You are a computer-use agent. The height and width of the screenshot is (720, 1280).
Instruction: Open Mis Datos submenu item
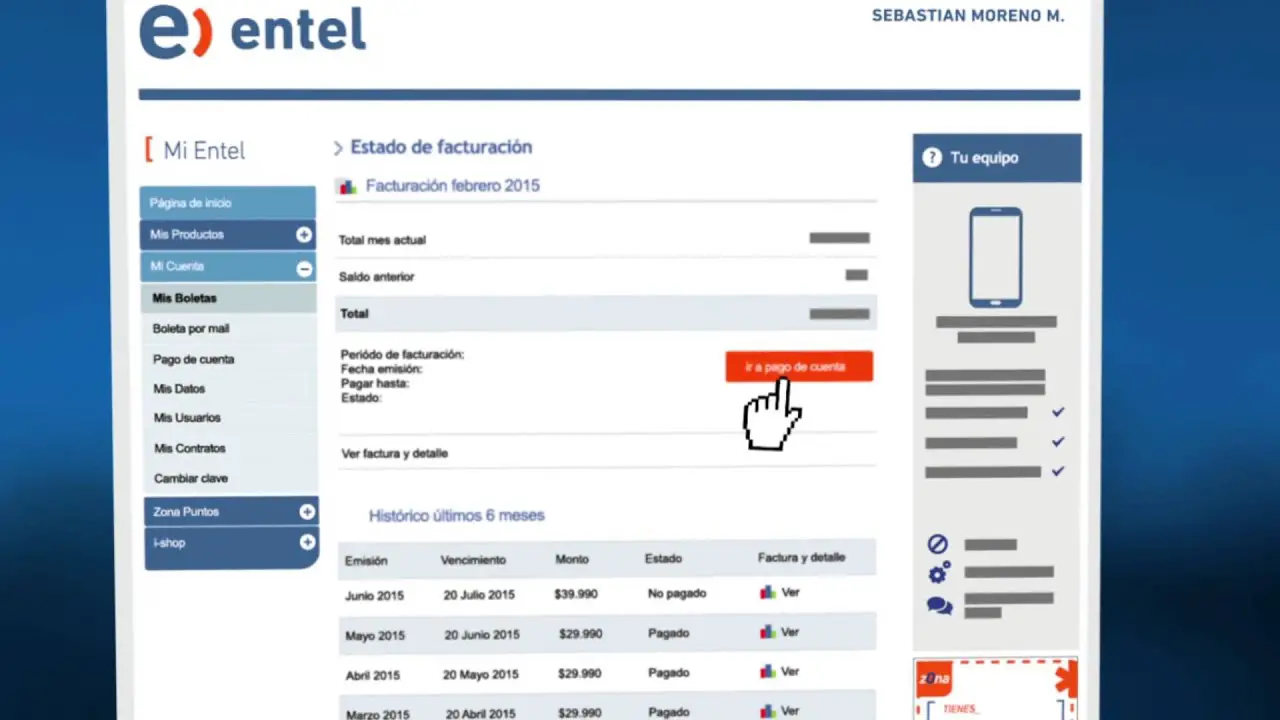click(x=179, y=389)
